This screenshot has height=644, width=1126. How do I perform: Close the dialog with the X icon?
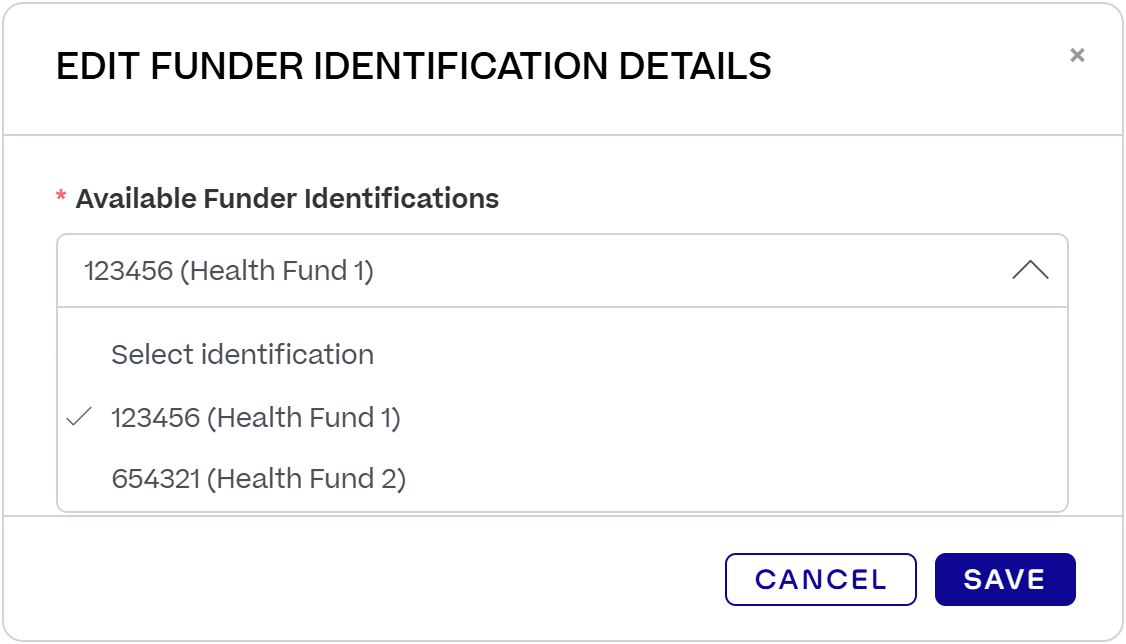[1078, 56]
